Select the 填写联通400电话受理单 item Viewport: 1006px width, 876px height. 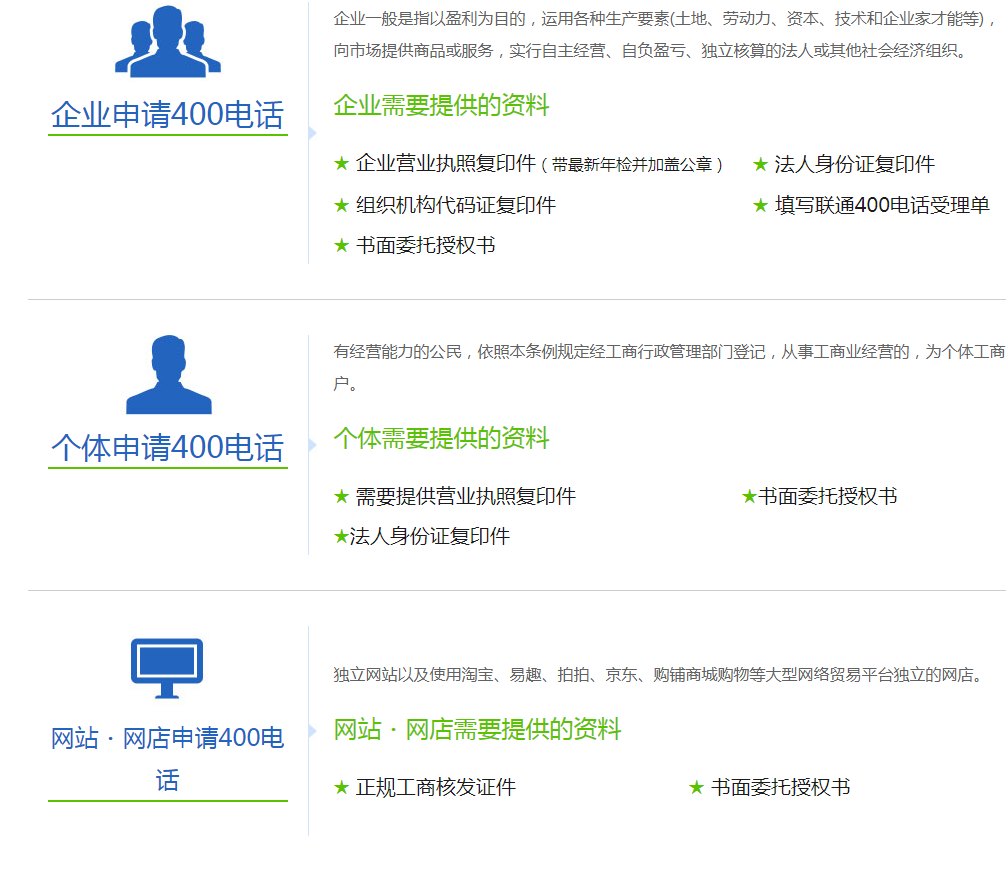coord(882,205)
